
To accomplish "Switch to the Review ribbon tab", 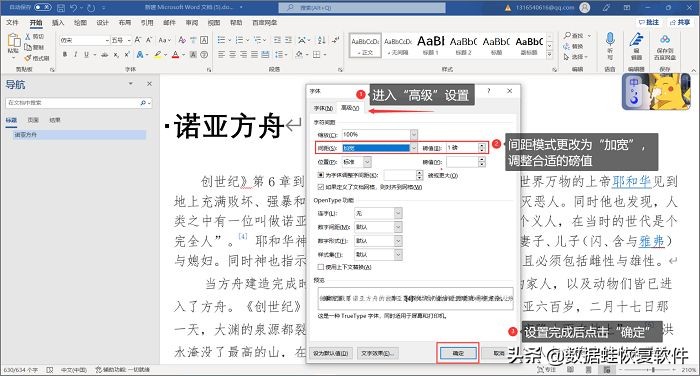I will [x=192, y=22].
